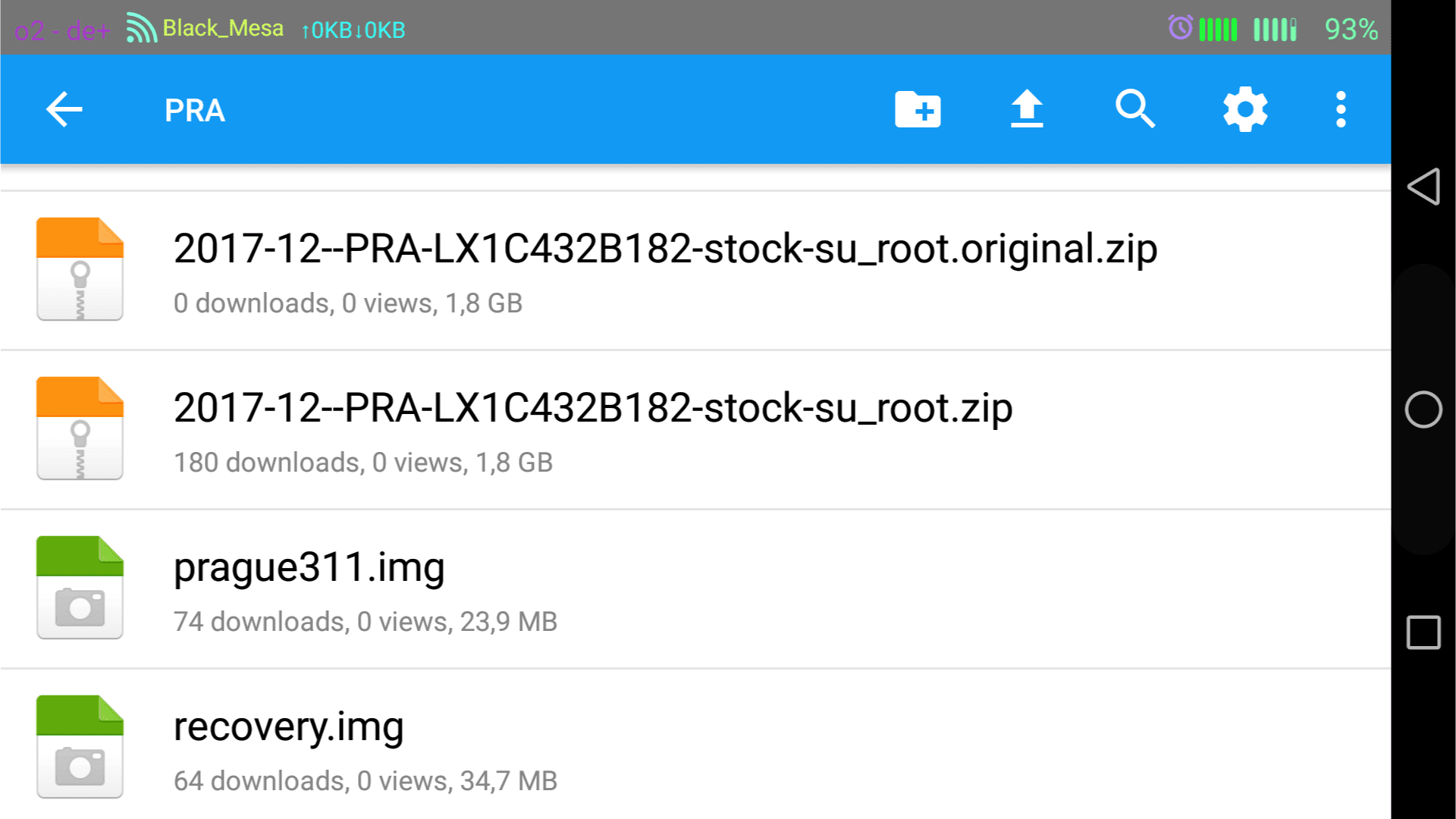Open search in PRA folder

[x=1135, y=109]
